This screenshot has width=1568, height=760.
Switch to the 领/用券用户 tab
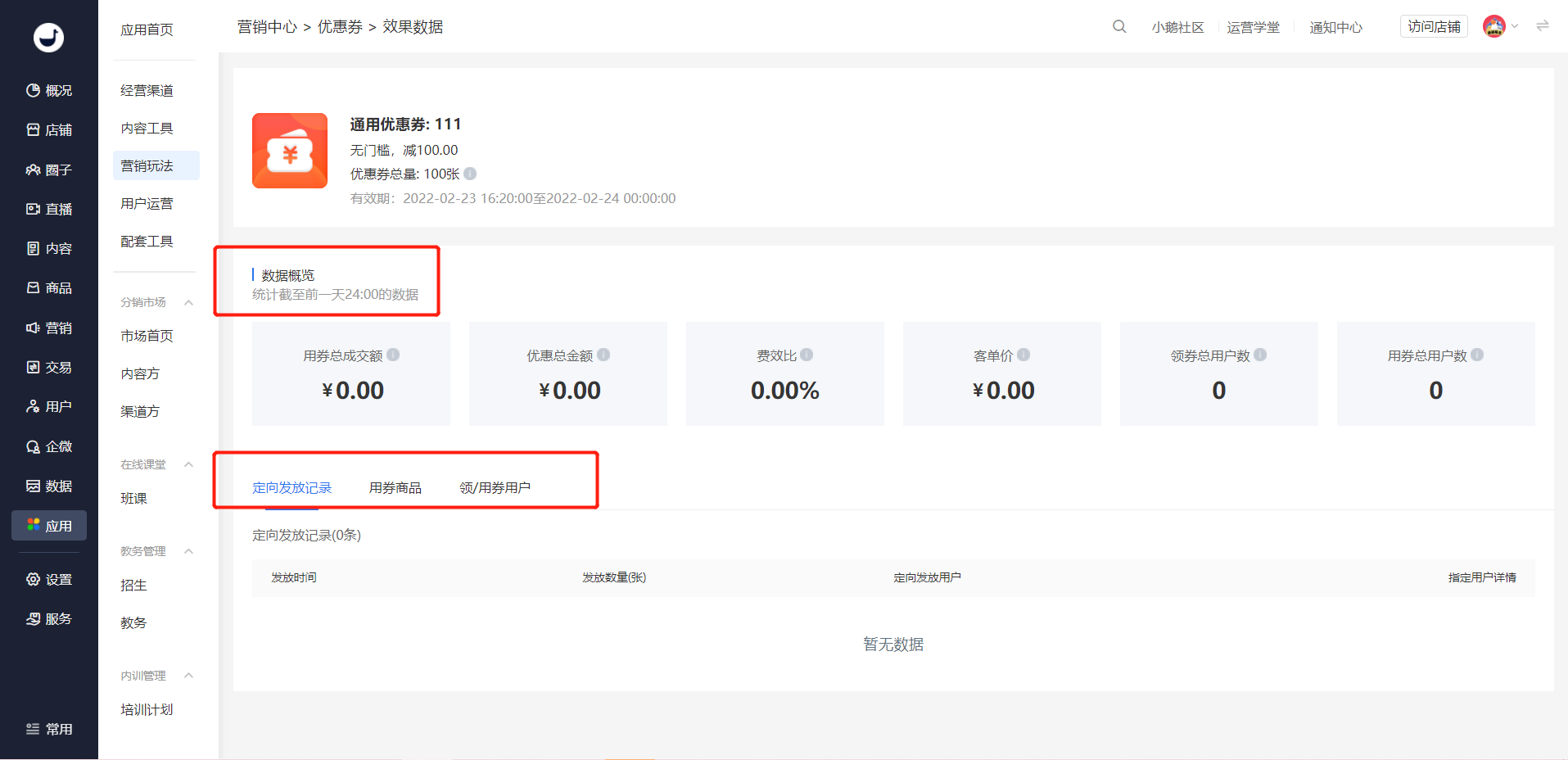point(495,488)
